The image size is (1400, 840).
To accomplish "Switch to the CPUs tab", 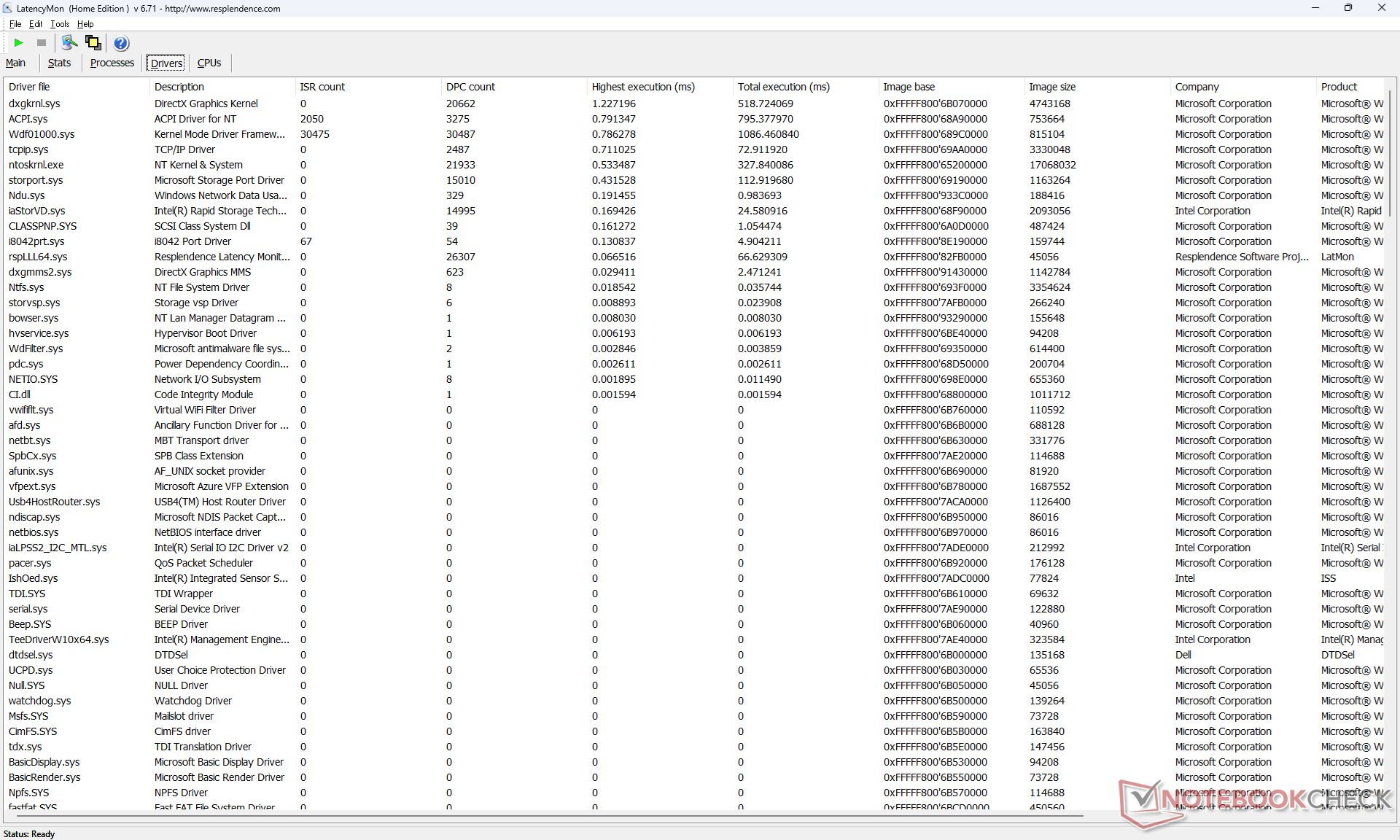I will pyautogui.click(x=209, y=63).
